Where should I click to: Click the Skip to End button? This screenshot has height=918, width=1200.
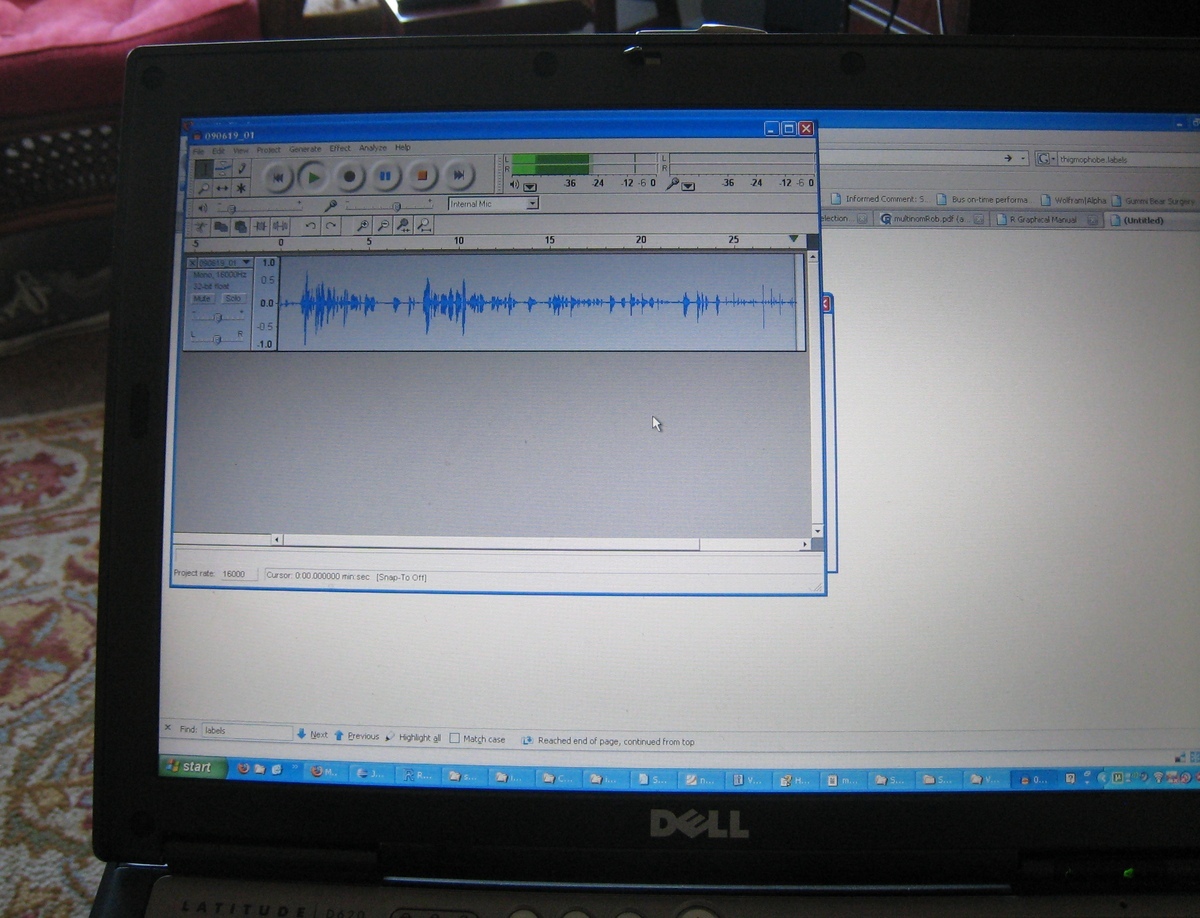click(458, 177)
